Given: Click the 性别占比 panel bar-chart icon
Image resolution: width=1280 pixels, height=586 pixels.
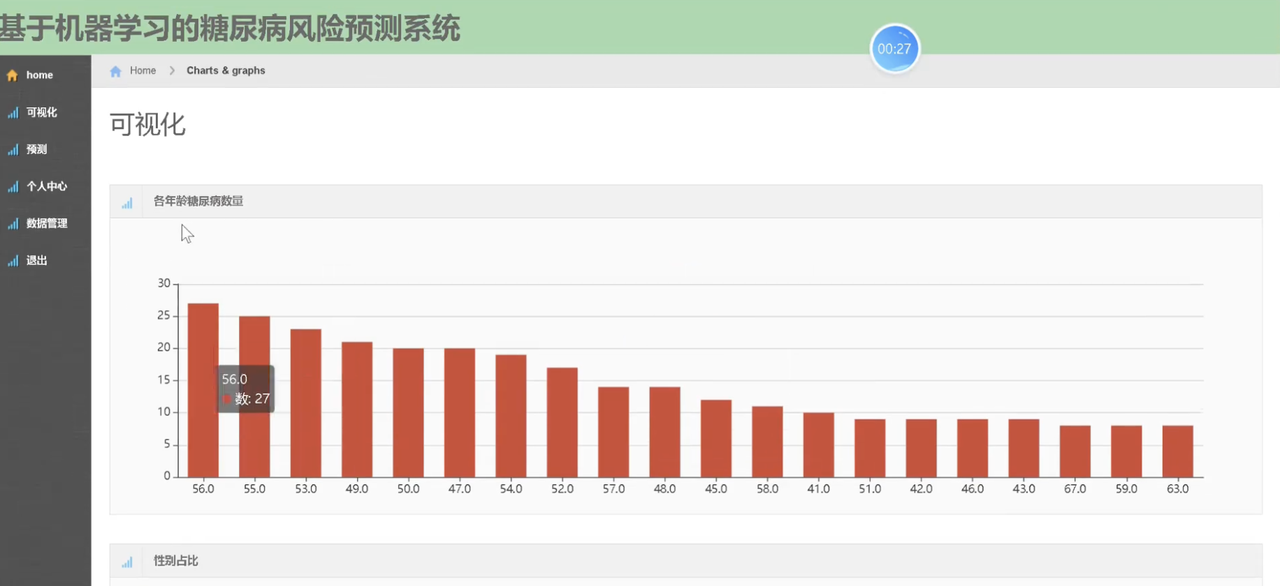Looking at the screenshot, I should 127,562.
